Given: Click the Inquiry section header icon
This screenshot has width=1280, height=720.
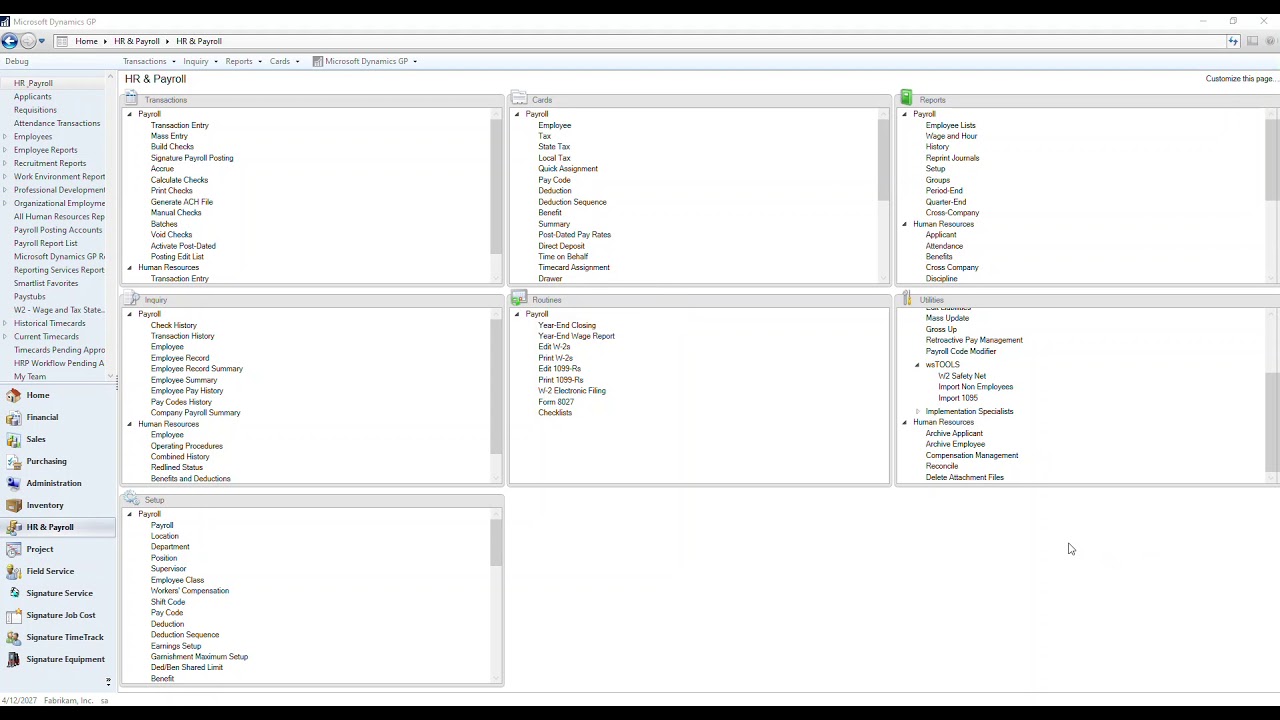Looking at the screenshot, I should pos(131,298).
